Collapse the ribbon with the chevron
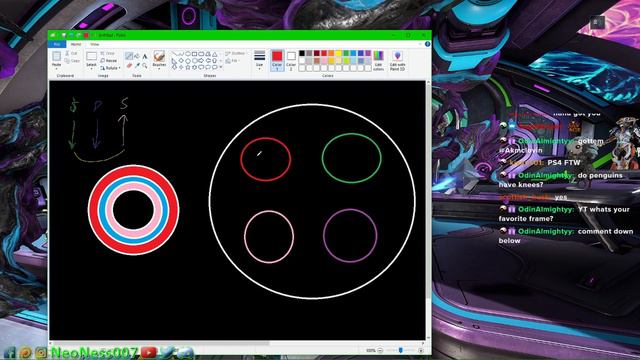The height and width of the screenshot is (360, 640). click(420, 44)
